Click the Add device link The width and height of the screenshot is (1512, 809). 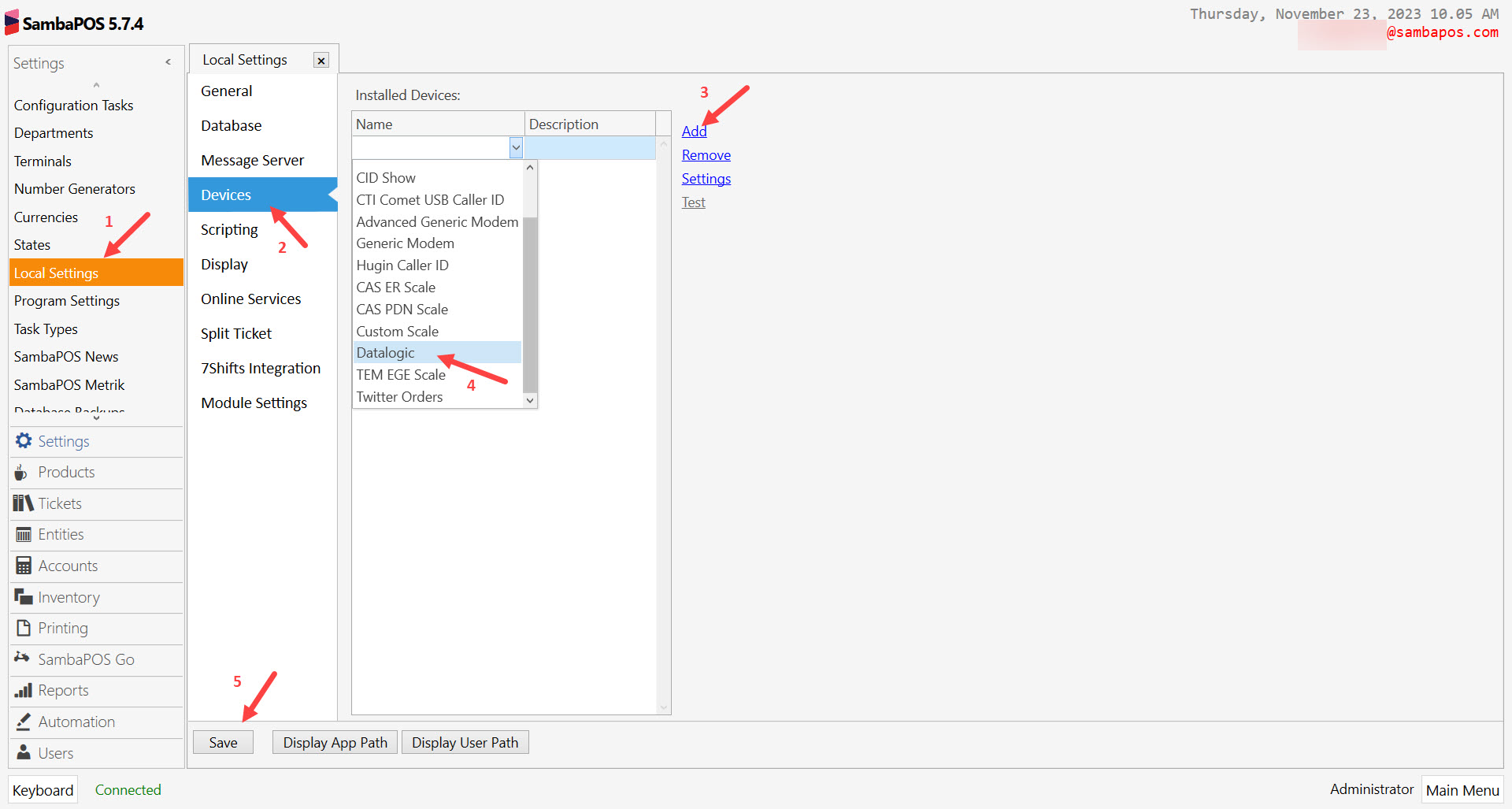[x=694, y=131]
